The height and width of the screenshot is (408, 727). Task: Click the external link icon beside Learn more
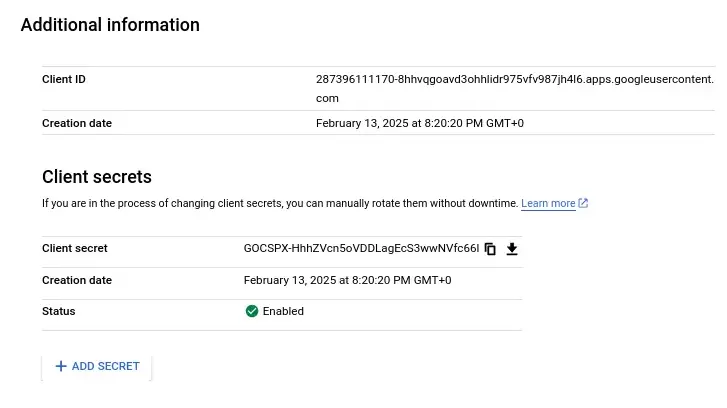point(583,203)
